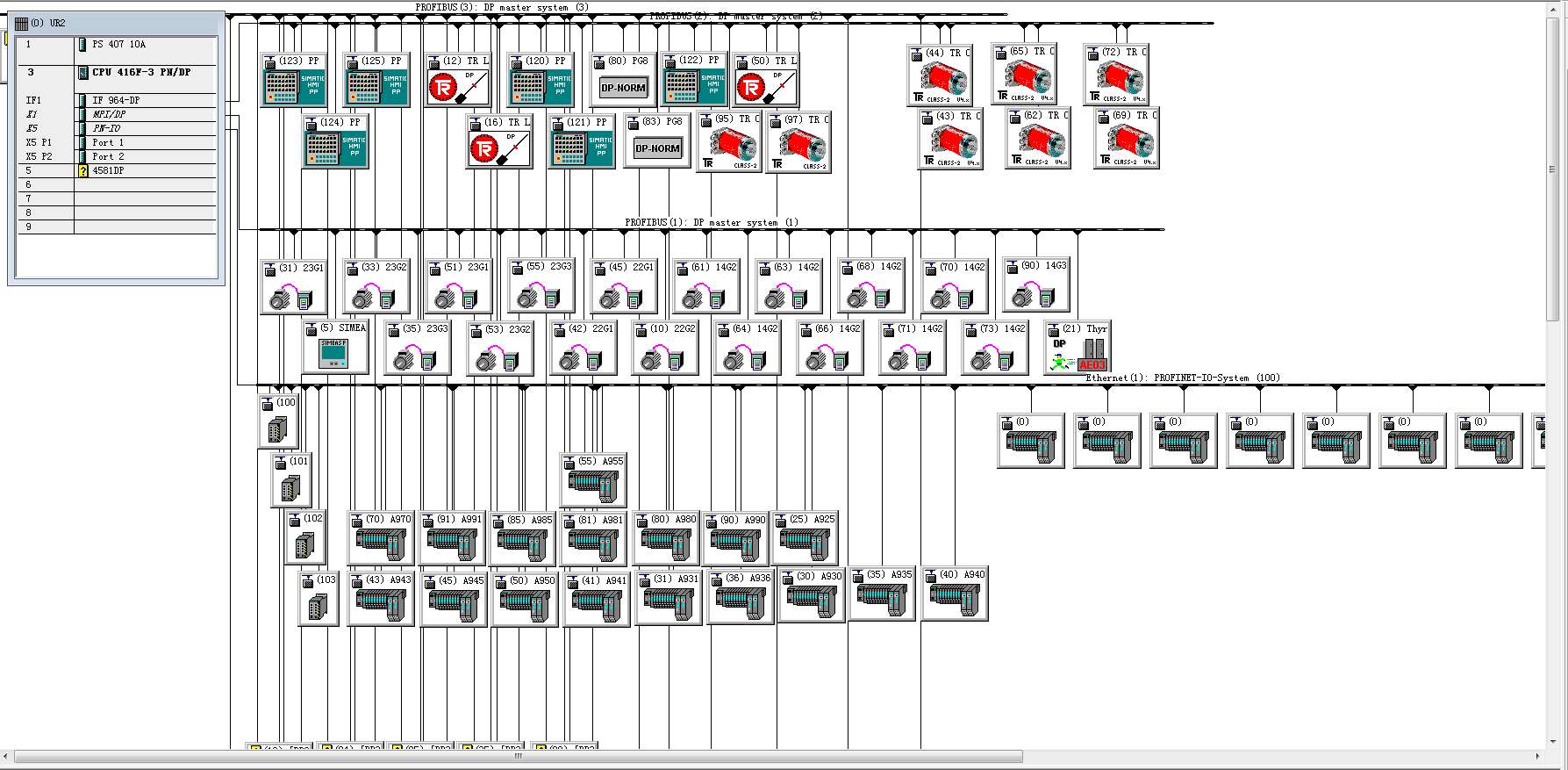This screenshot has height=770, width=1568.
Task: Click the horizontal scrollbar right arrow
Action: coord(1536,756)
